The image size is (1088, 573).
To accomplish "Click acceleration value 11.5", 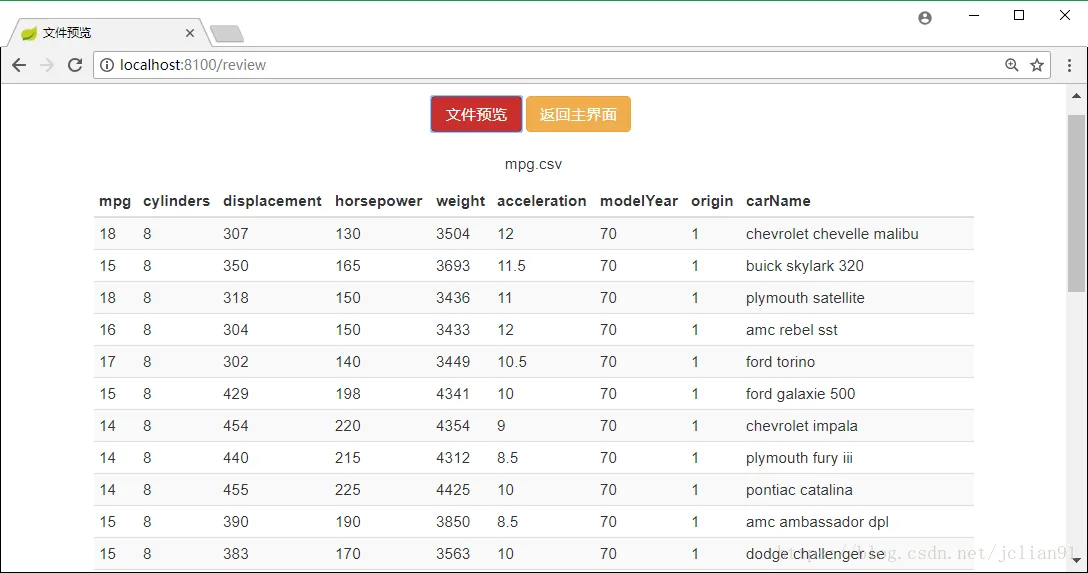I will click(511, 266).
